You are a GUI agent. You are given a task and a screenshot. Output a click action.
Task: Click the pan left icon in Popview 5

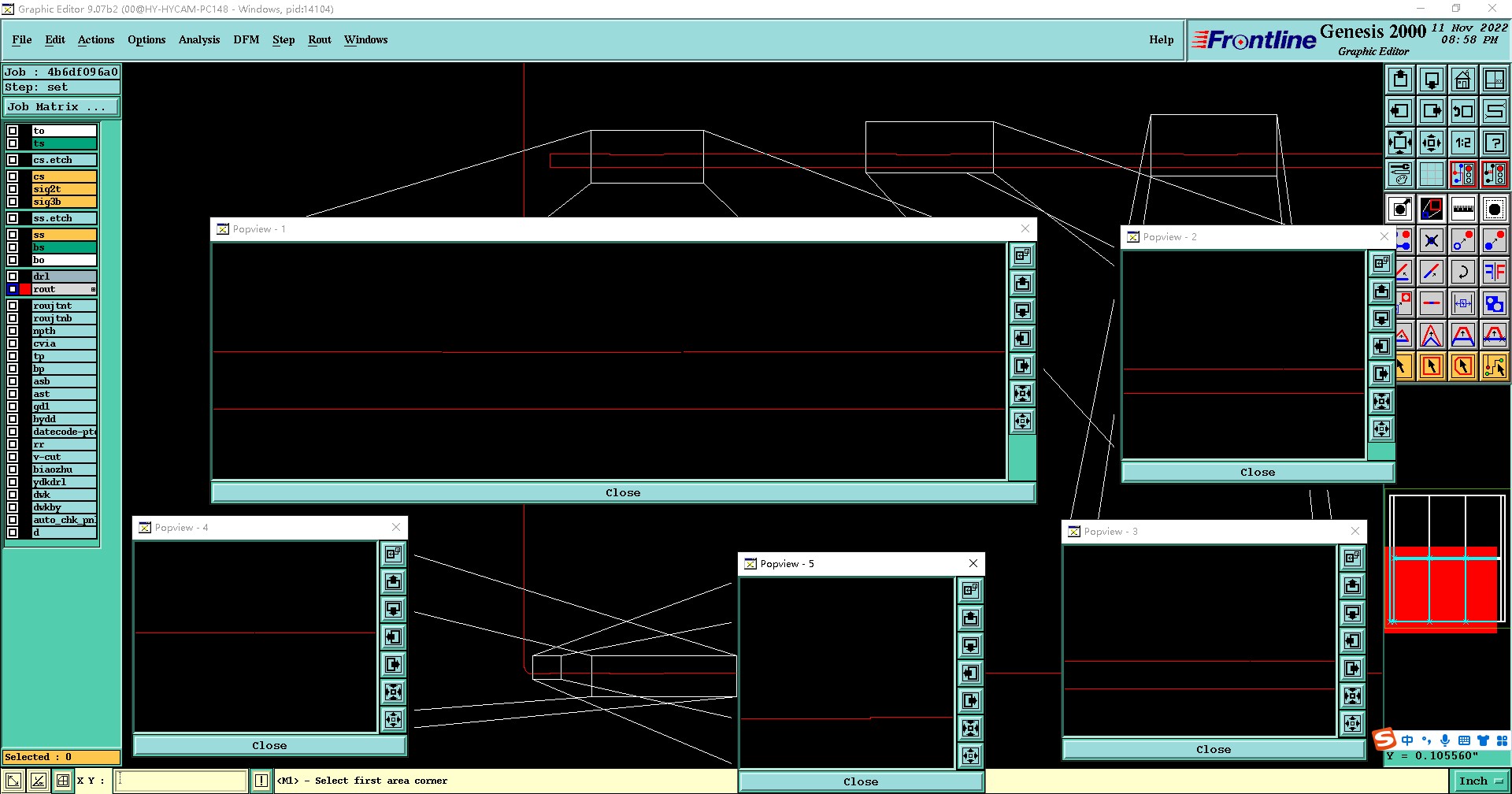[970, 673]
